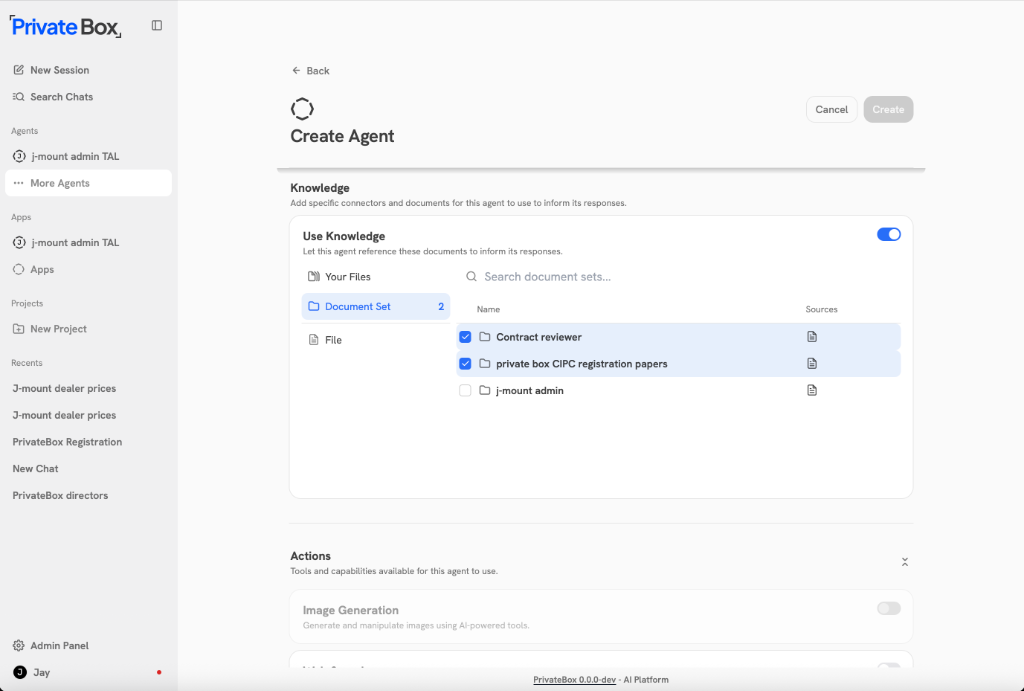Disable the Use Knowledge toggle
Image resolution: width=1024 pixels, height=691 pixels.
point(888,233)
